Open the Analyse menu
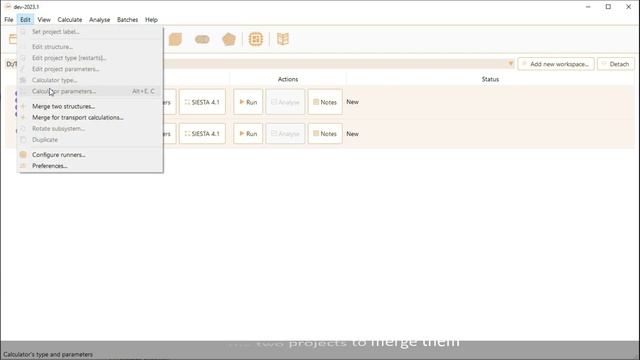Viewport: 640px width, 360px height. coord(100,20)
